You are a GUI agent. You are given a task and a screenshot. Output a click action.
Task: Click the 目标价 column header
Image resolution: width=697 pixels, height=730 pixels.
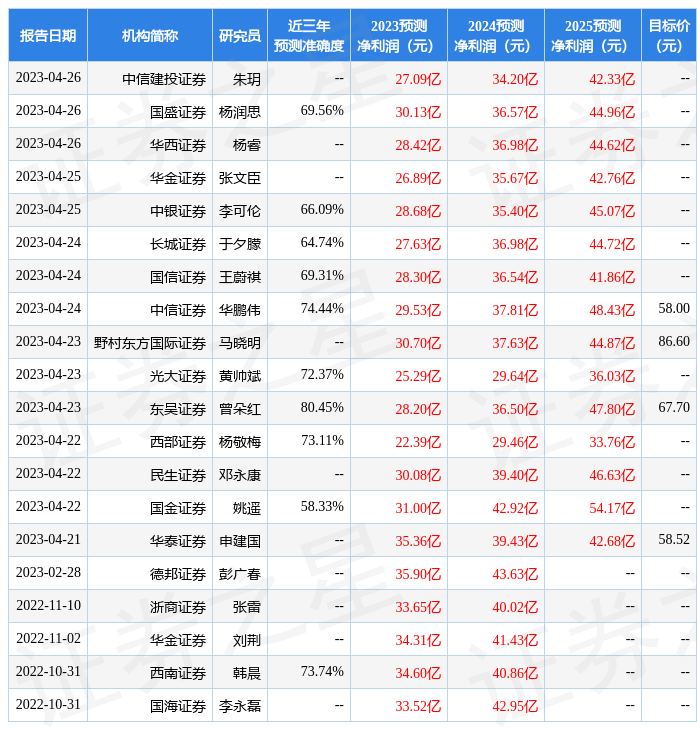click(x=668, y=36)
